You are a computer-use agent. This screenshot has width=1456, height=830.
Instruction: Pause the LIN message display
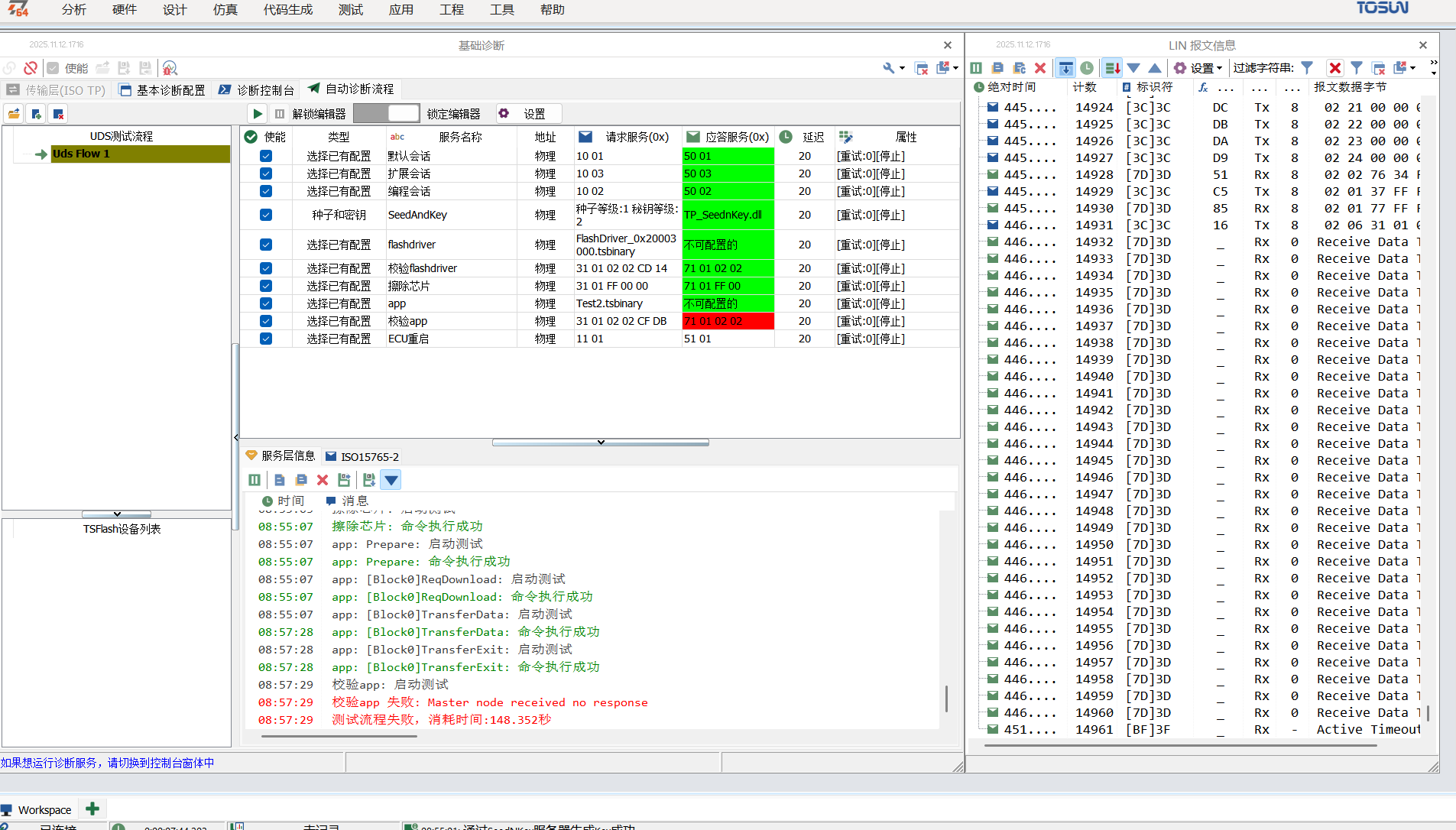(976, 68)
